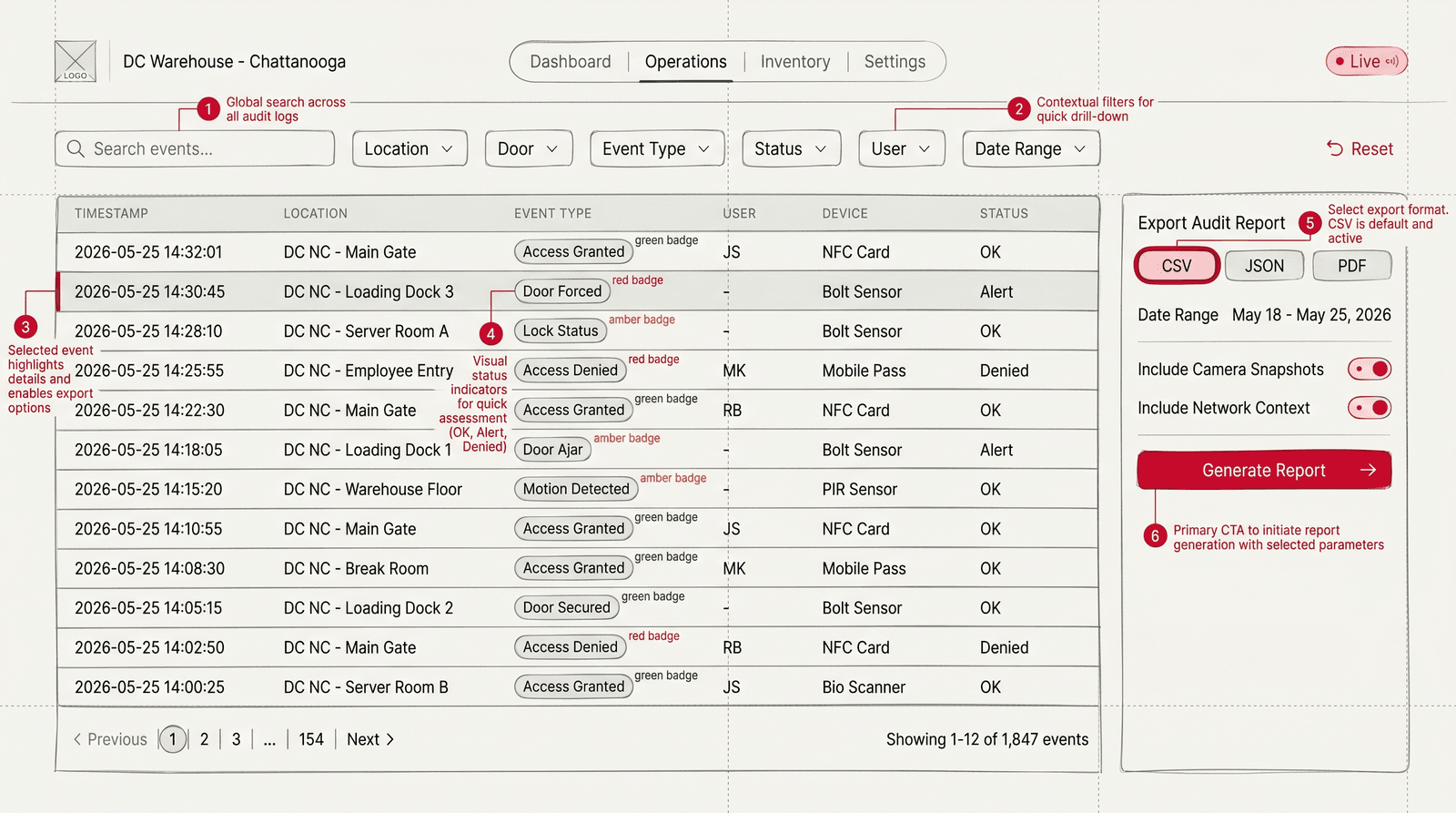Toggle Include Camera Snapshots switch
The width and height of the screenshot is (1456, 813).
pos(1370,369)
